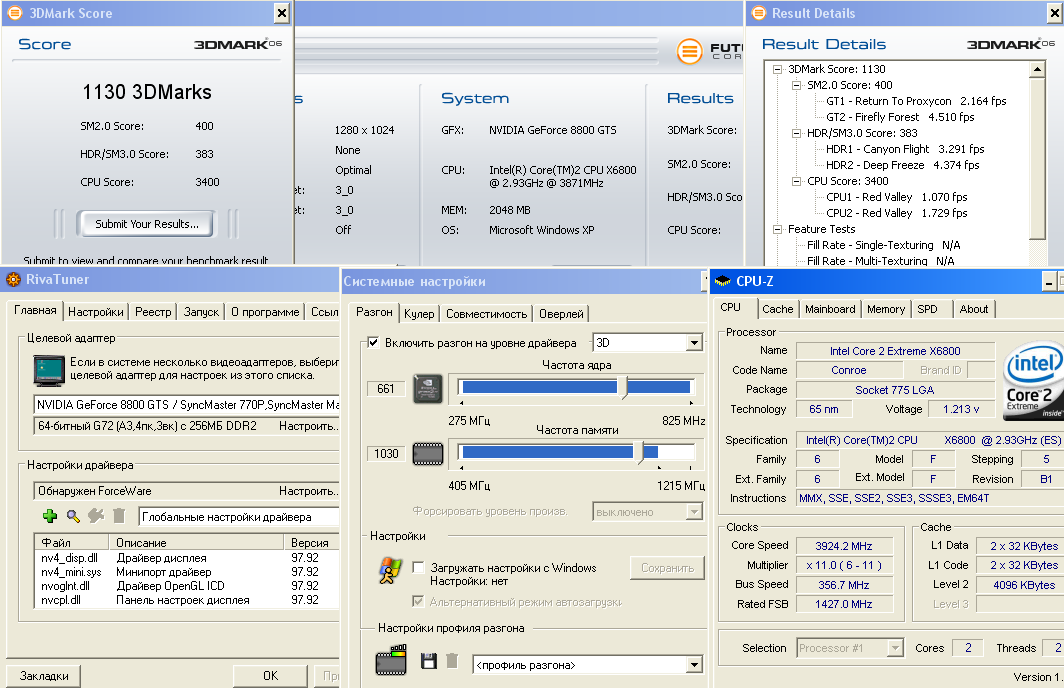Screen dimensions: 1064x688
Task: Click the trash icon next to driver settings field
Action: tap(119, 516)
